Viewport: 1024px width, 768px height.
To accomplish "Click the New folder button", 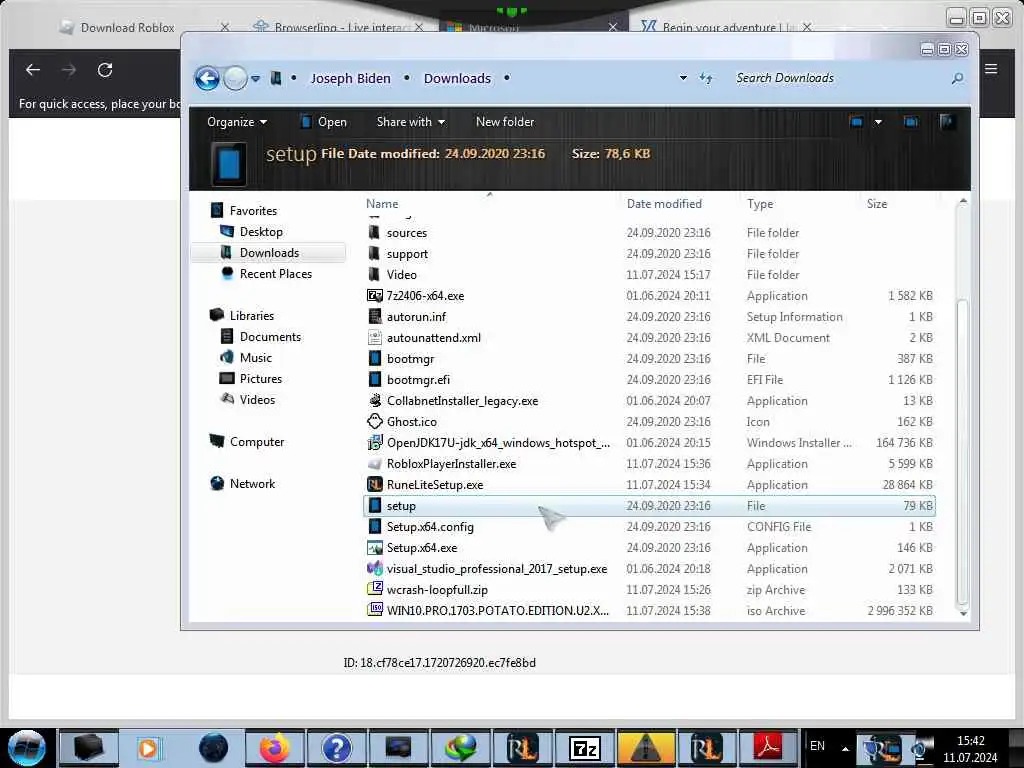I will [505, 122].
